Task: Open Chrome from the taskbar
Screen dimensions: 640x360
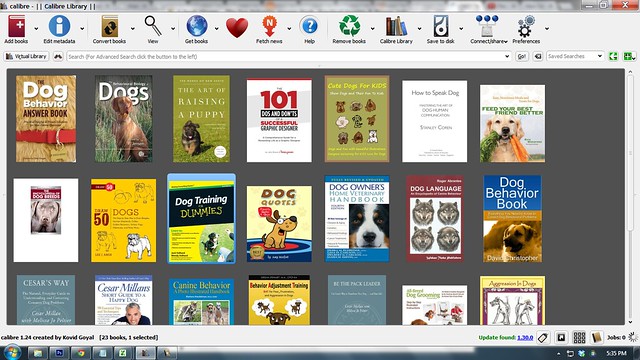Action: (x=80, y=353)
